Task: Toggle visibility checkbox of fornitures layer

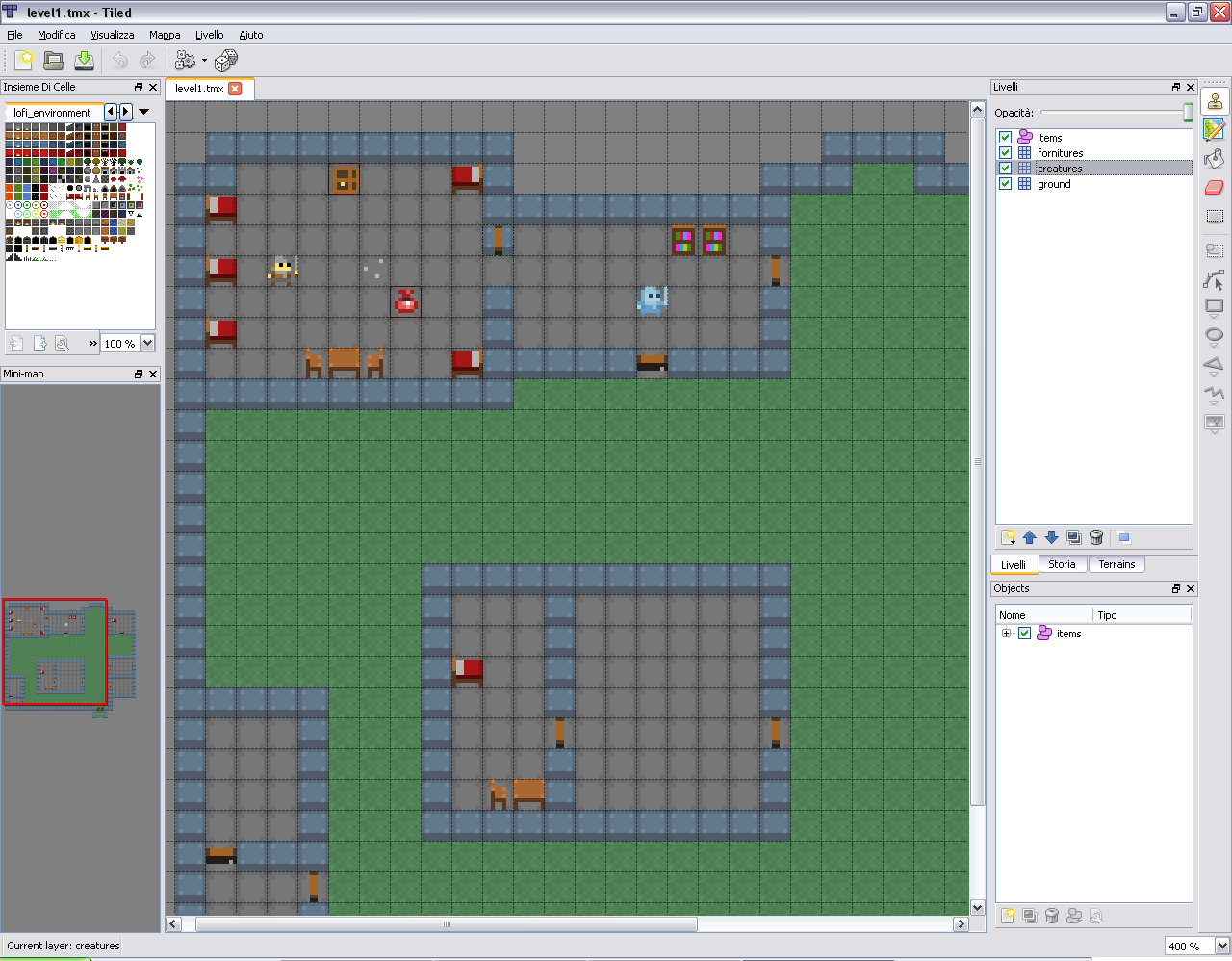Action: coord(1006,152)
